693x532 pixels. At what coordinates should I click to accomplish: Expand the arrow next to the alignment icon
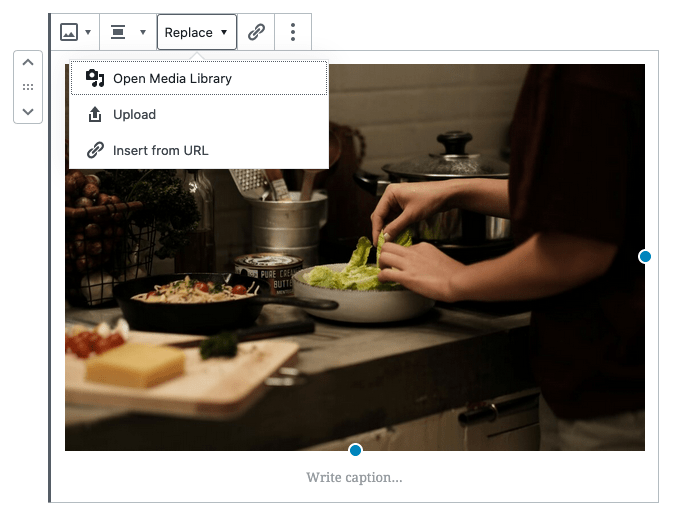143,32
